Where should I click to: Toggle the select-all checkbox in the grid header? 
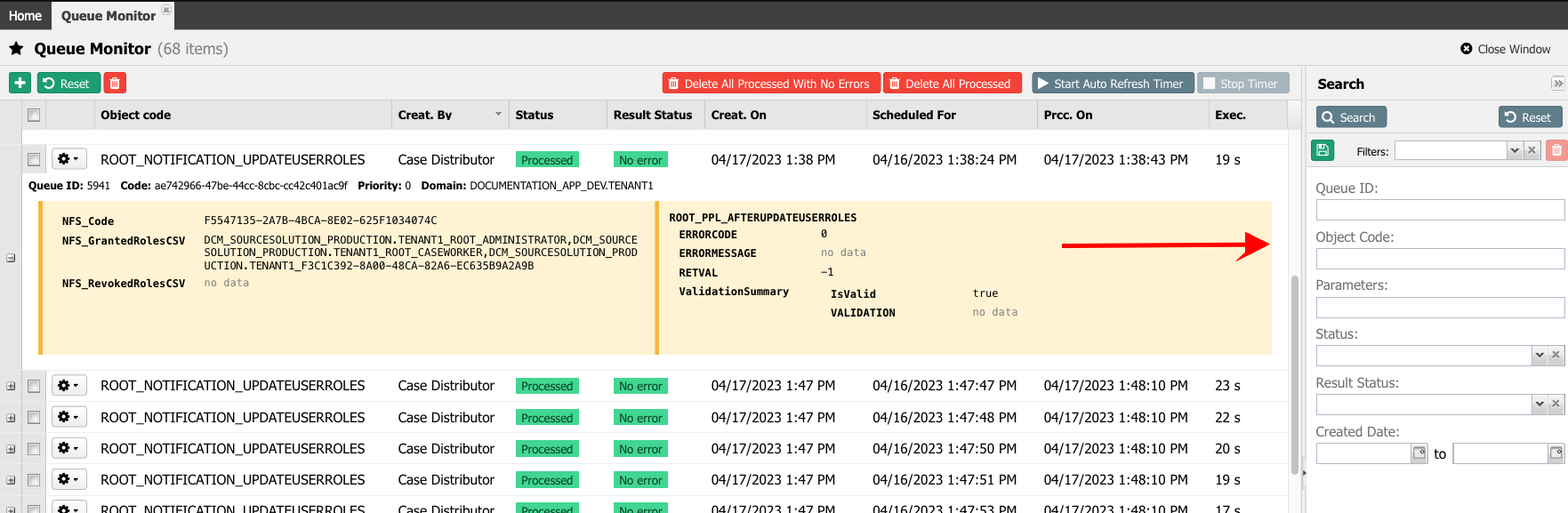34,115
